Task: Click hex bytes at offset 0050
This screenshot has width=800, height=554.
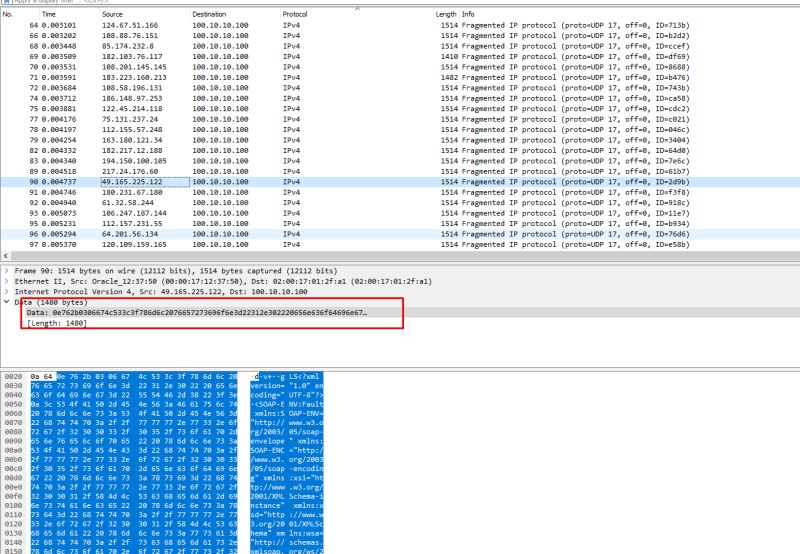Action: [x=134, y=404]
